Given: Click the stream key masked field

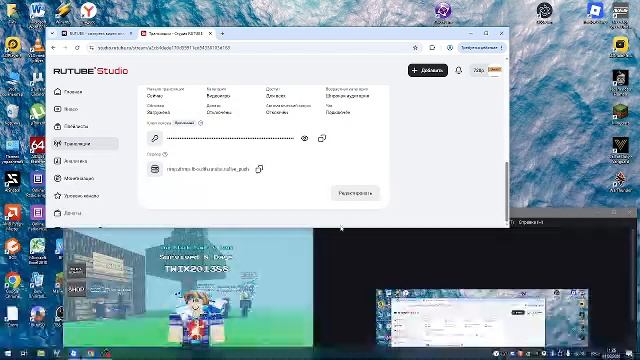Looking at the screenshot, I should coord(230,138).
